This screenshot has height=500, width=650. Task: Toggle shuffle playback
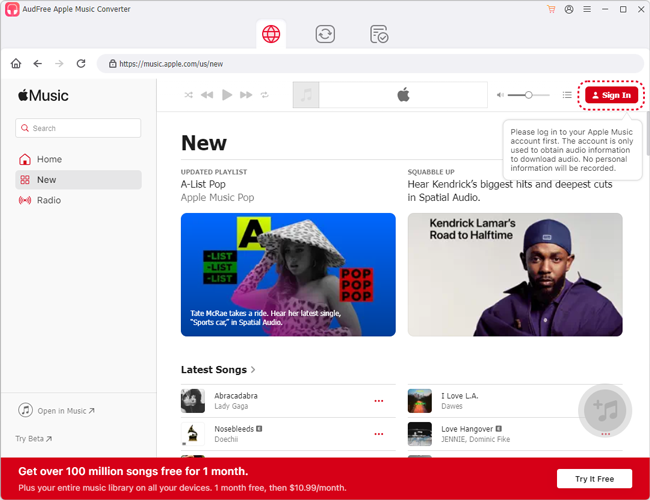point(189,95)
